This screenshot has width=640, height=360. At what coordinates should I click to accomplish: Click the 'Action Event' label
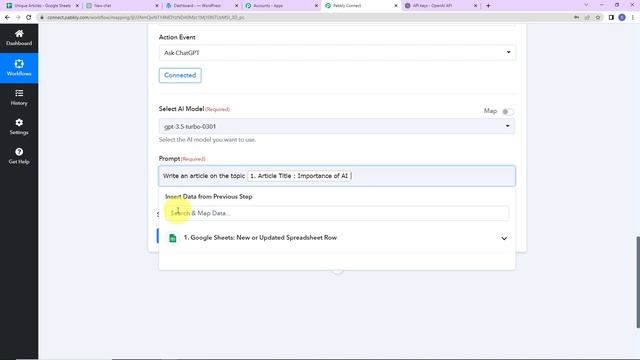[177, 37]
